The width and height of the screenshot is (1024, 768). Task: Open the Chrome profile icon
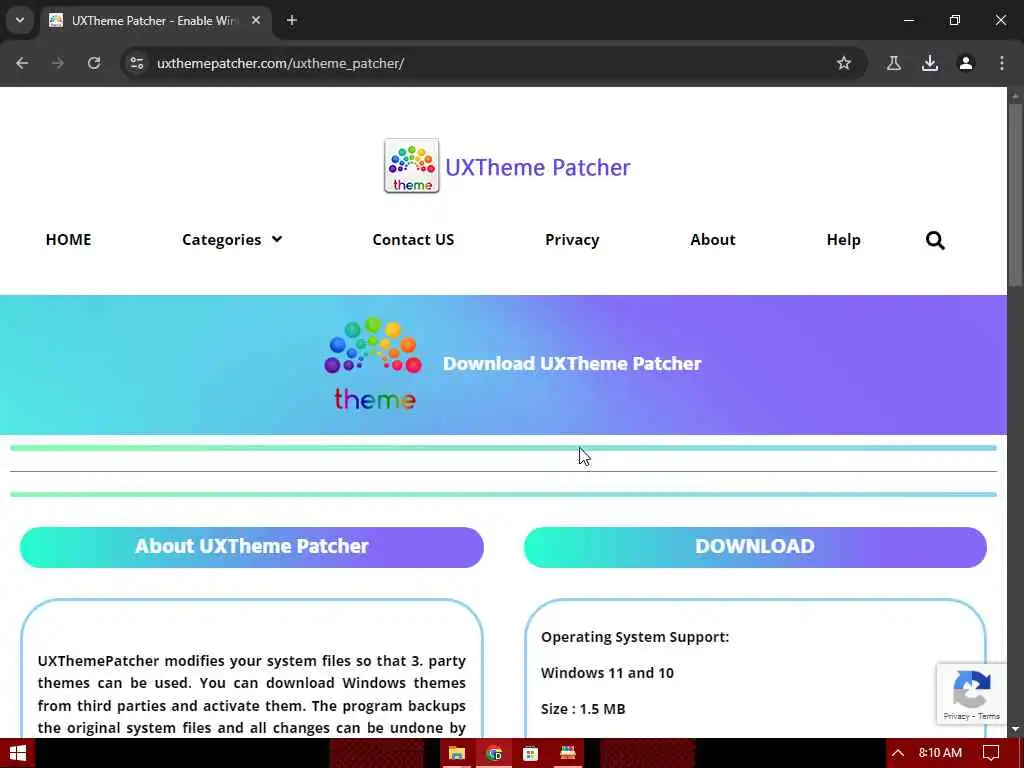tap(966, 63)
